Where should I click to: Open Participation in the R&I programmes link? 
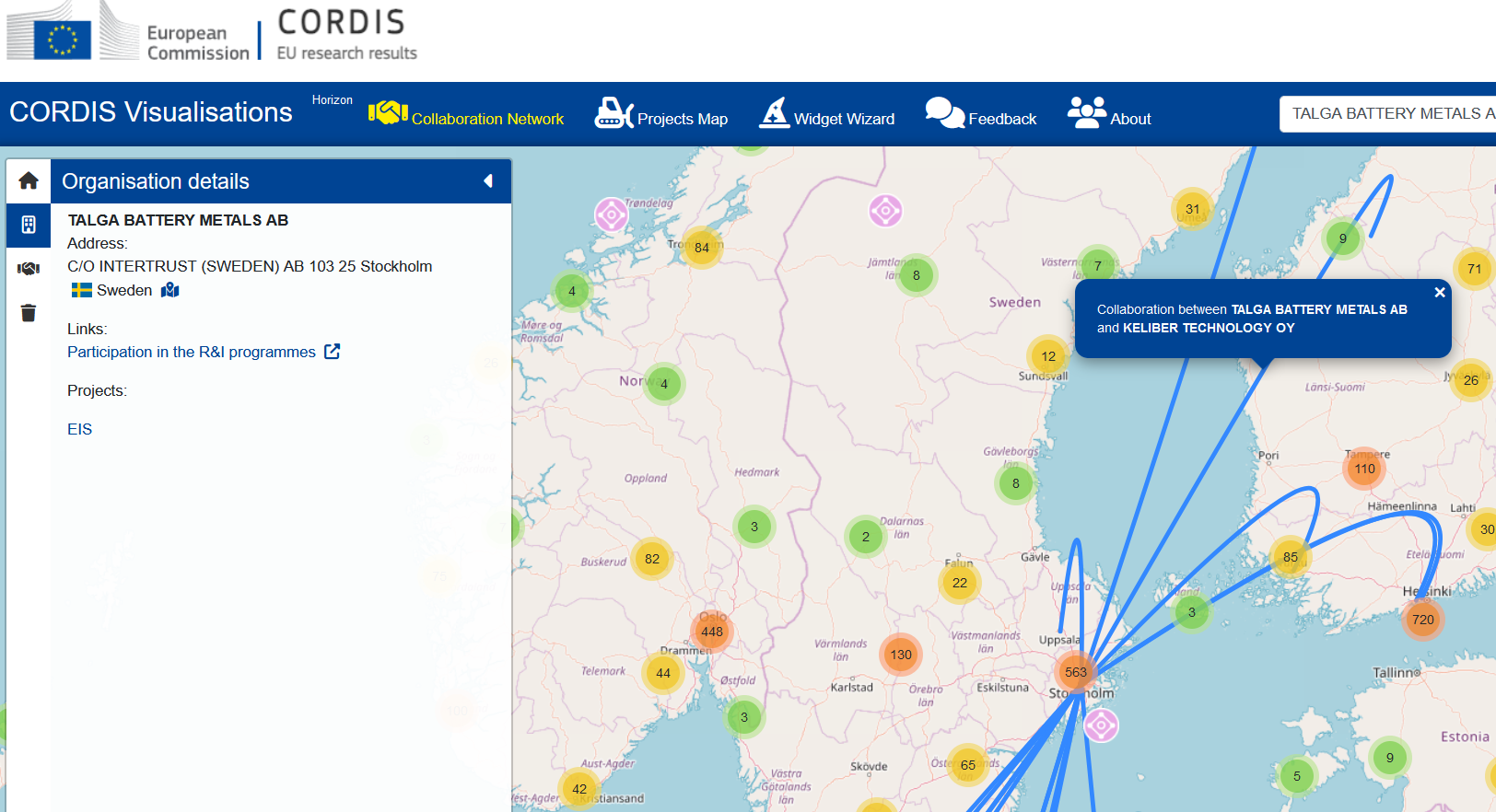(x=192, y=352)
